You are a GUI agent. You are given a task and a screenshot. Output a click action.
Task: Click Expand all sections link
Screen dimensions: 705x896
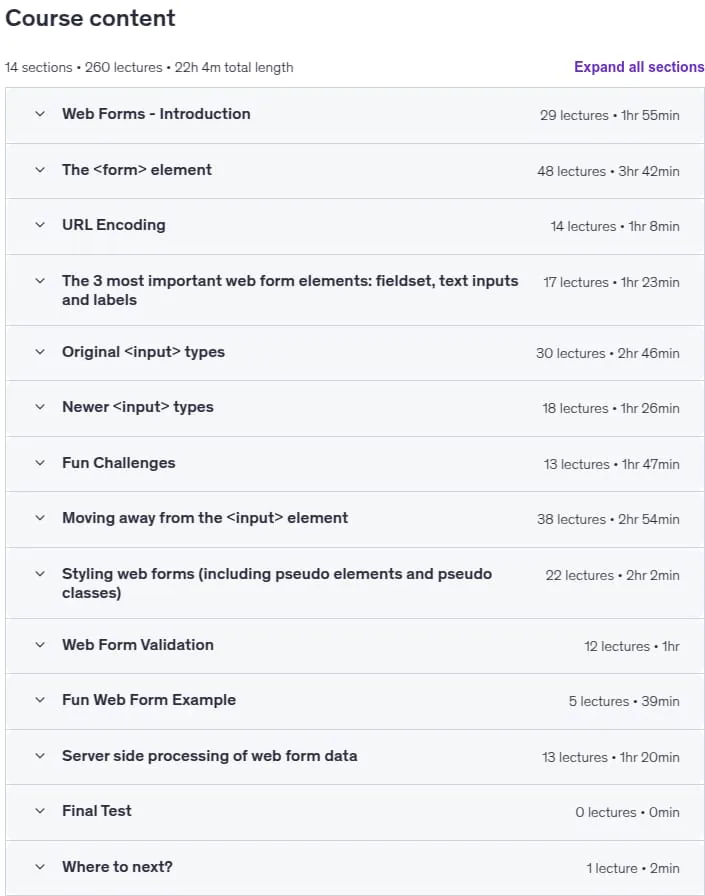click(x=639, y=67)
